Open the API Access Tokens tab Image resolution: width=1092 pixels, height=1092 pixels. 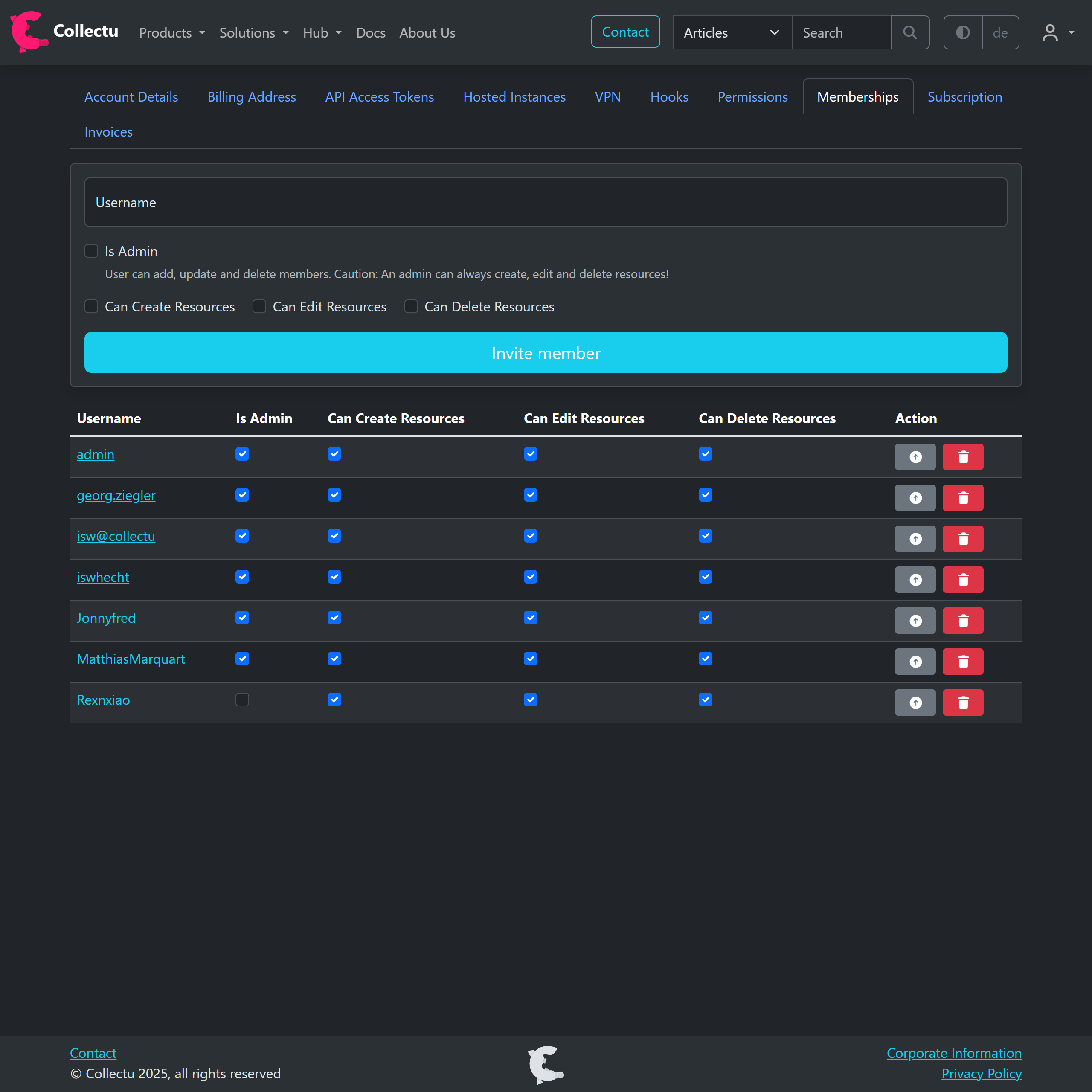pyautogui.click(x=379, y=97)
